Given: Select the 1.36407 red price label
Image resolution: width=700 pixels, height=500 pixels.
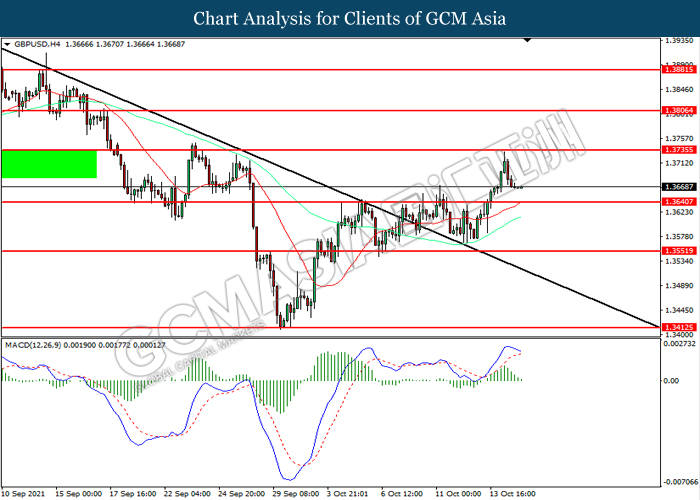Looking at the screenshot, I should (x=679, y=202).
